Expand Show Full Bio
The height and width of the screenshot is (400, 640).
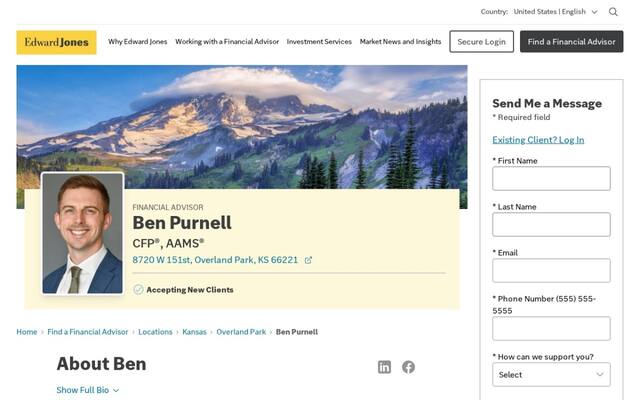pyautogui.click(x=87, y=390)
